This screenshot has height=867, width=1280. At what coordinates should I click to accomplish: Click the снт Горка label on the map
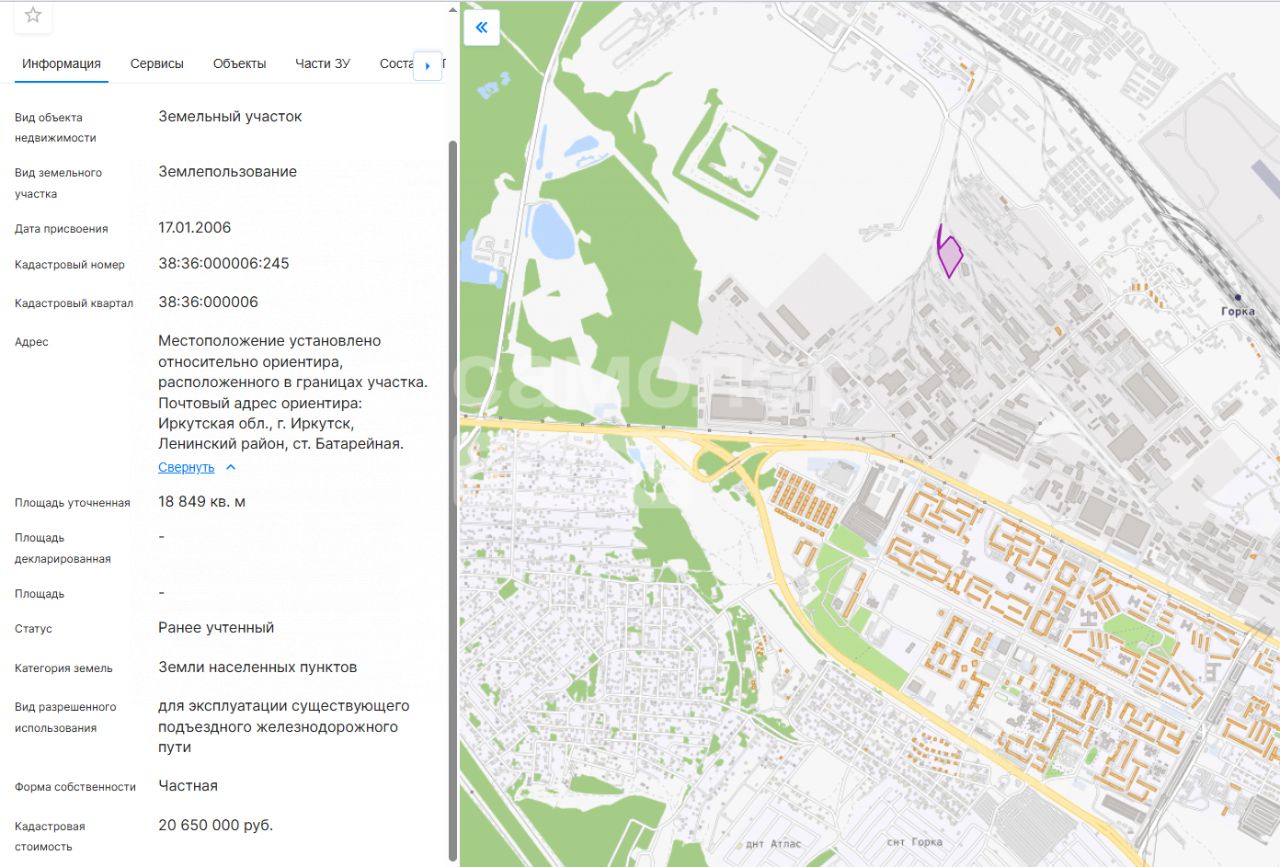click(917, 844)
